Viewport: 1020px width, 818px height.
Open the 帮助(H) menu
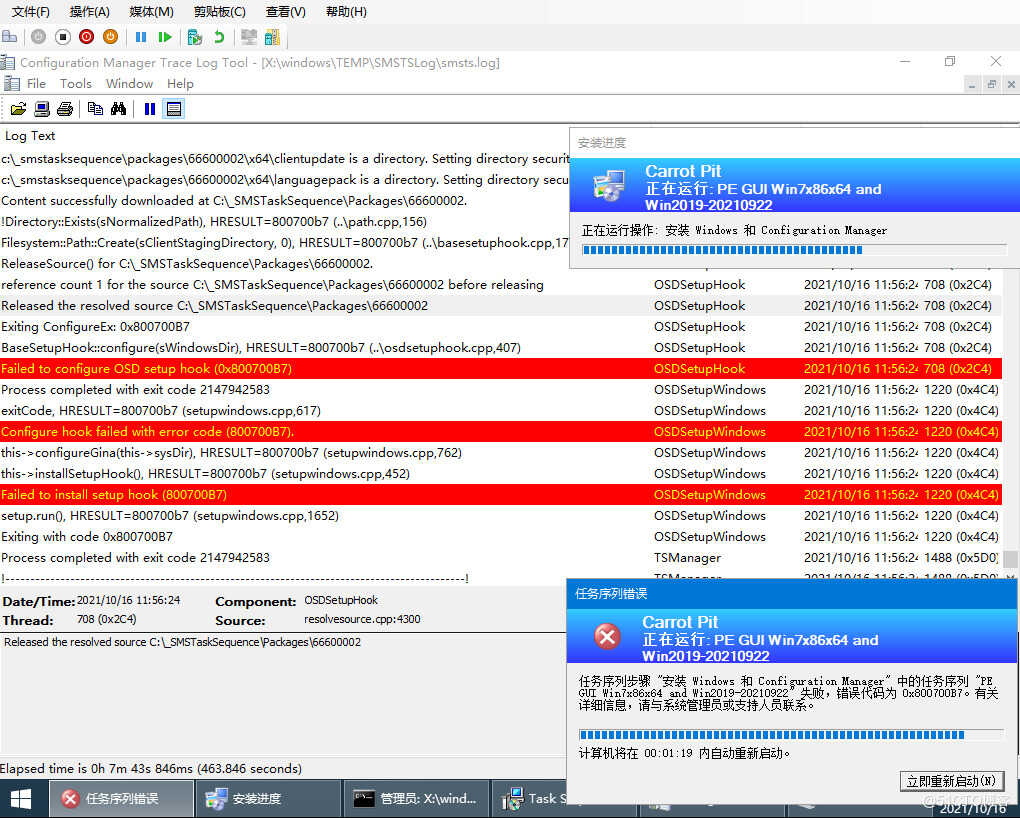(x=346, y=12)
